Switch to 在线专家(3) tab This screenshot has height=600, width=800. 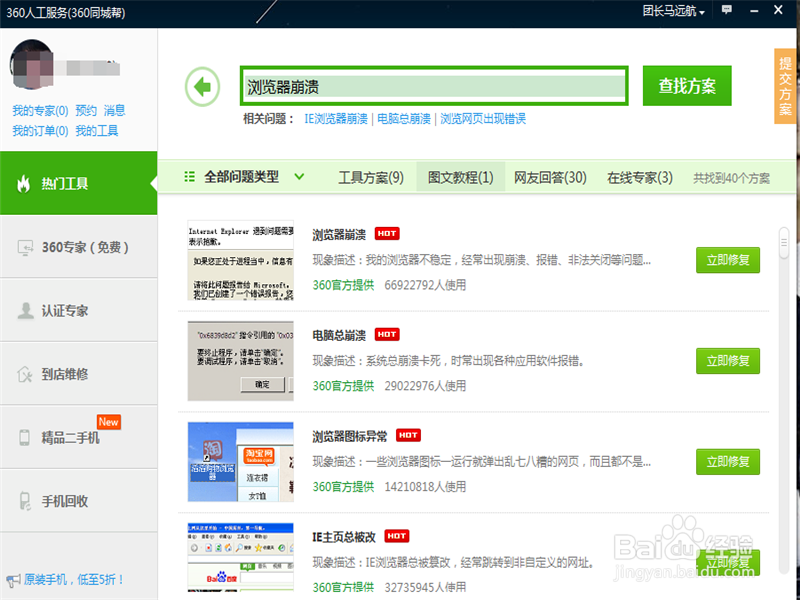click(x=640, y=178)
